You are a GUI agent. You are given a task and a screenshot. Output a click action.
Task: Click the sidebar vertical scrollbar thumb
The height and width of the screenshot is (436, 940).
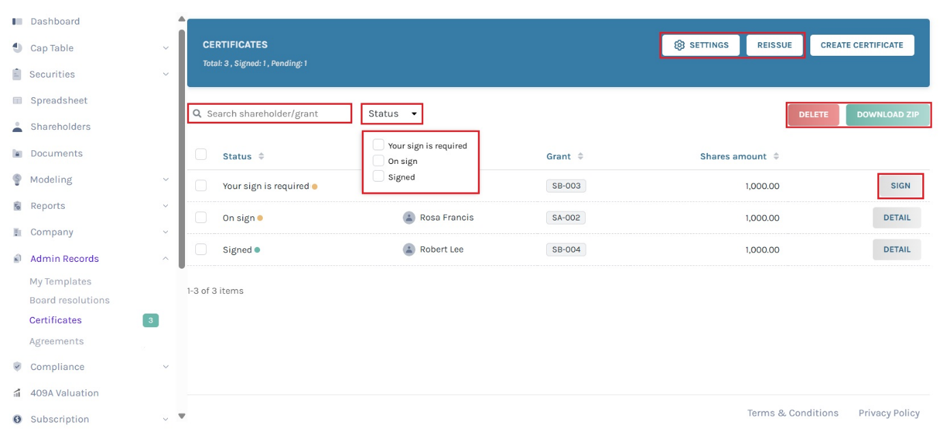(182, 149)
